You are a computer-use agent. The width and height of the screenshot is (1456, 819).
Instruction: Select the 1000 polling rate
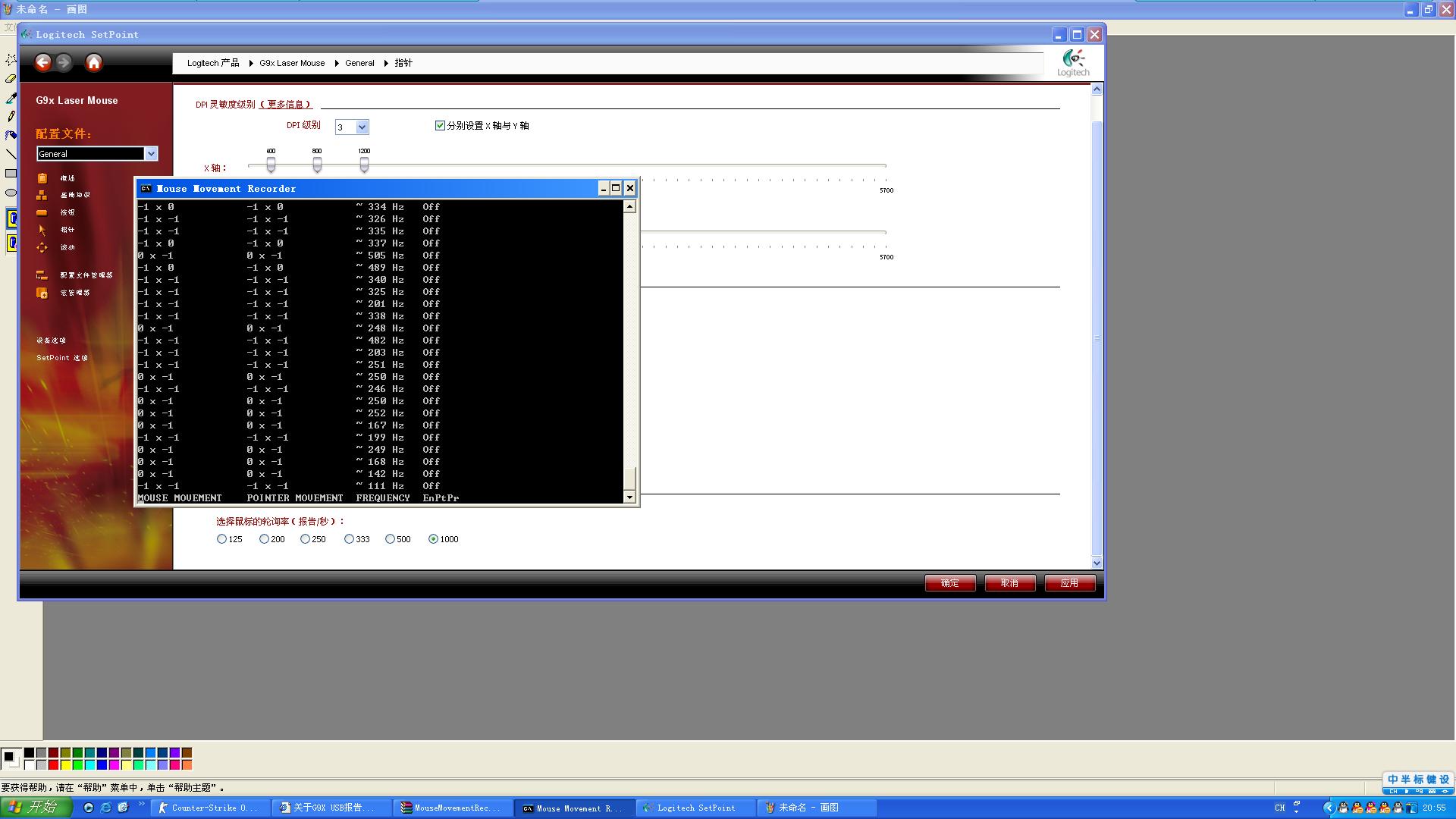[433, 539]
